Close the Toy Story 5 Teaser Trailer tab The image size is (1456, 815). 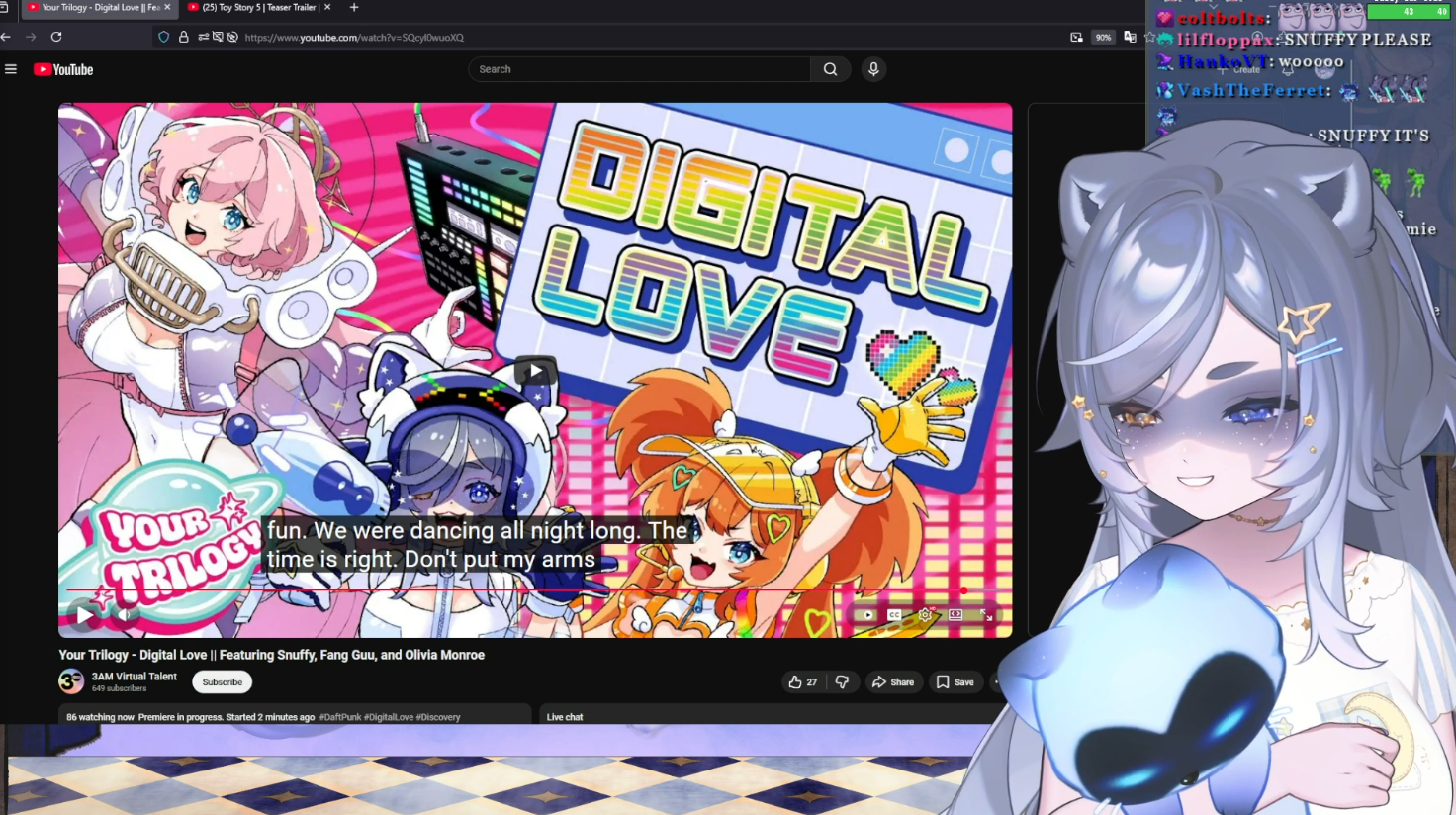(327, 7)
